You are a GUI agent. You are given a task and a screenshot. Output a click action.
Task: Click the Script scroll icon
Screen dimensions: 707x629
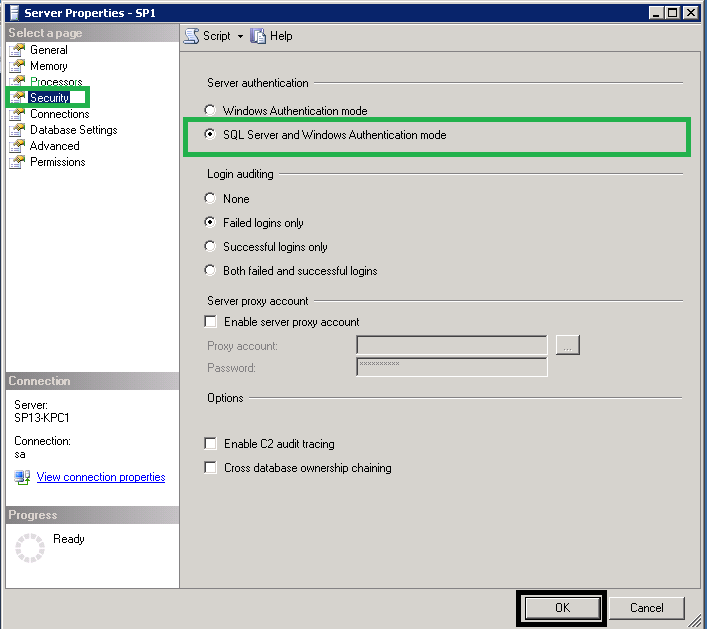point(192,36)
